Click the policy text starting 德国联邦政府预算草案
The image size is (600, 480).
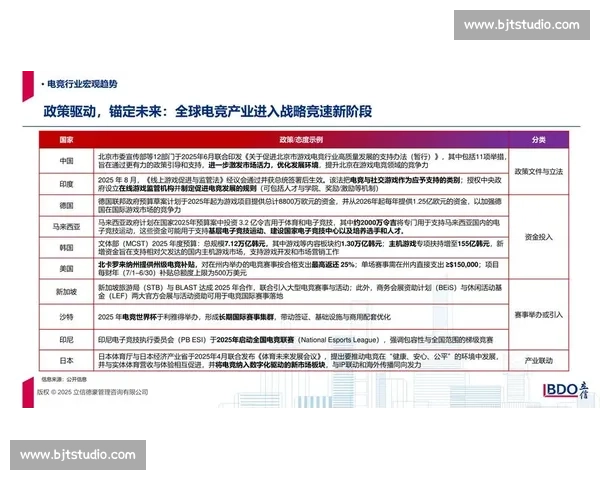coord(300,206)
